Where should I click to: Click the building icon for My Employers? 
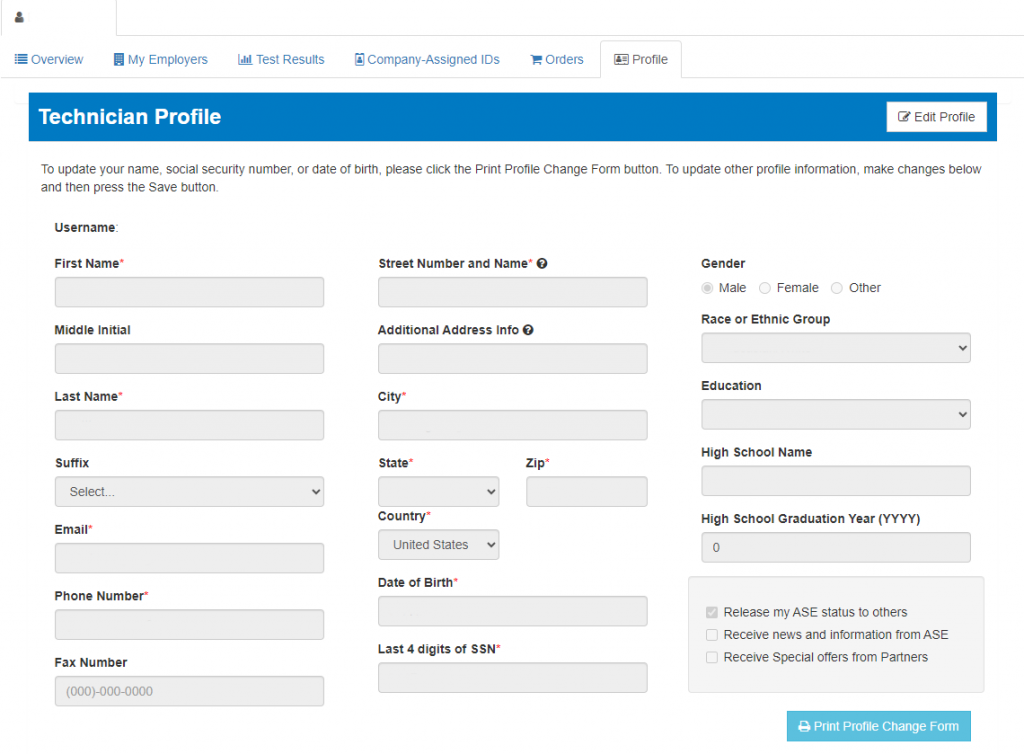coord(119,60)
